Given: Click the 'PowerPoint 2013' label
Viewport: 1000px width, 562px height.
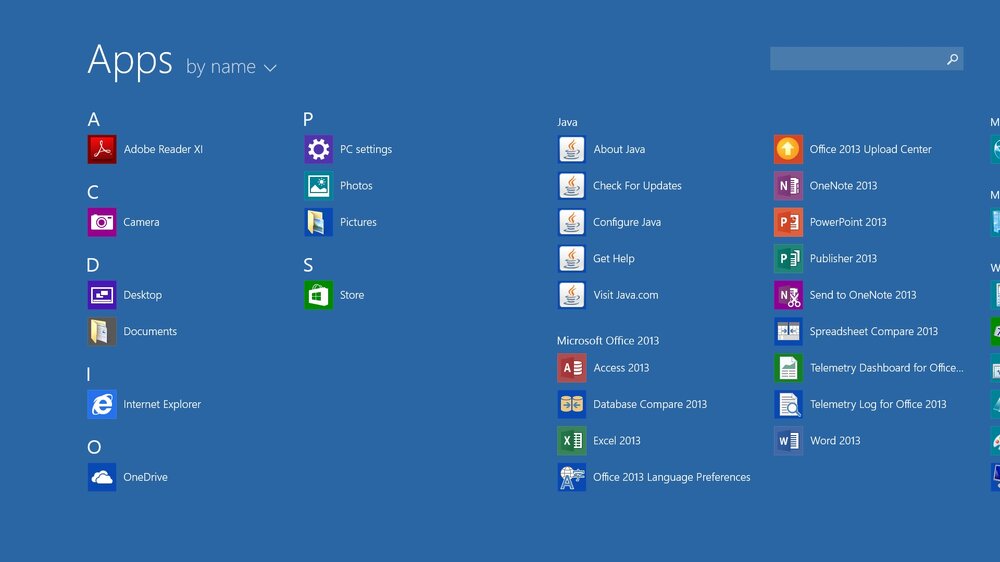Looking at the screenshot, I should pos(848,222).
